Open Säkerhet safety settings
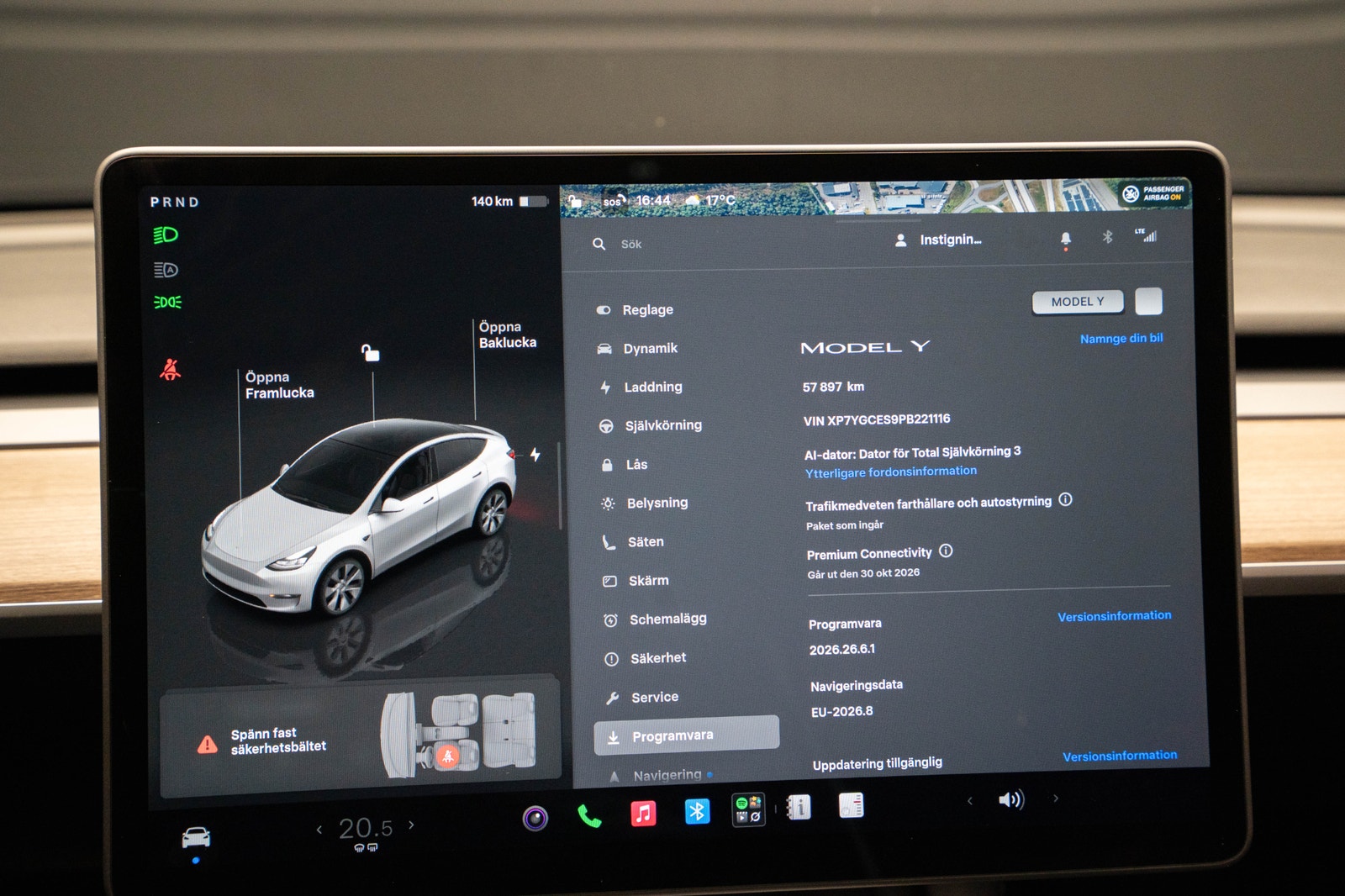The width and height of the screenshot is (1345, 896). click(646, 658)
